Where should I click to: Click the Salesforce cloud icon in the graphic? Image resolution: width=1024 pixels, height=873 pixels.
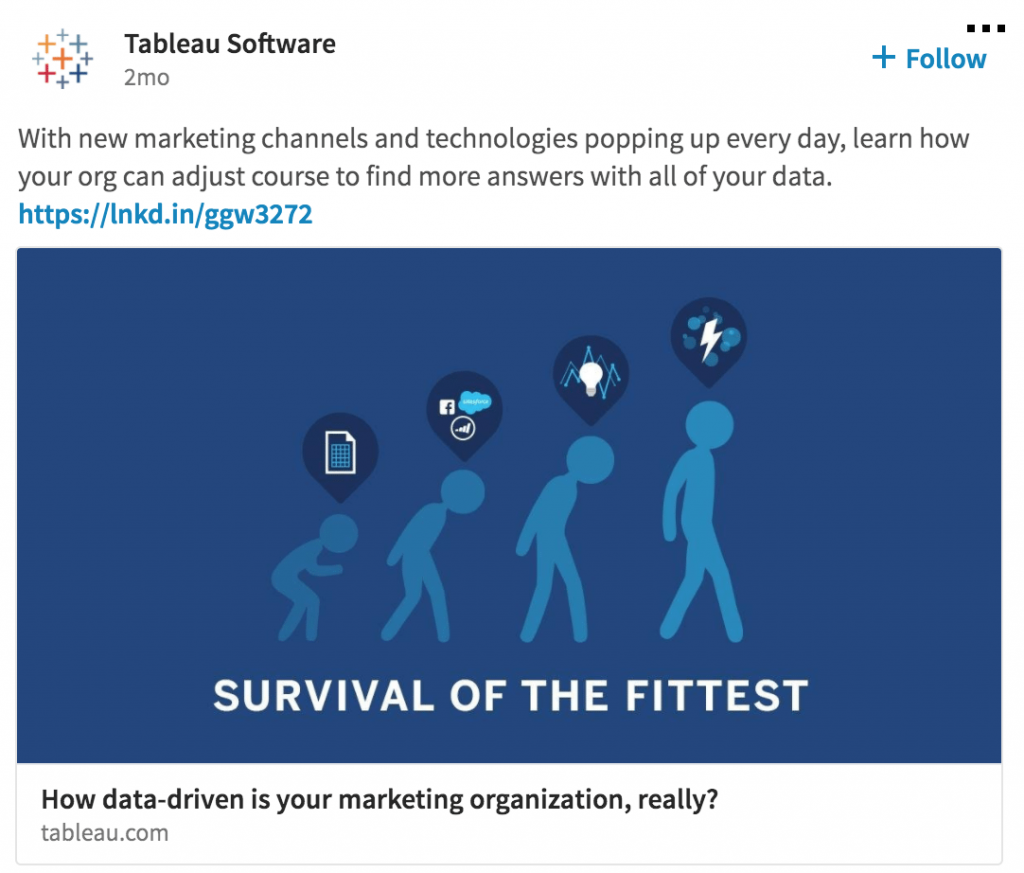coord(476,401)
